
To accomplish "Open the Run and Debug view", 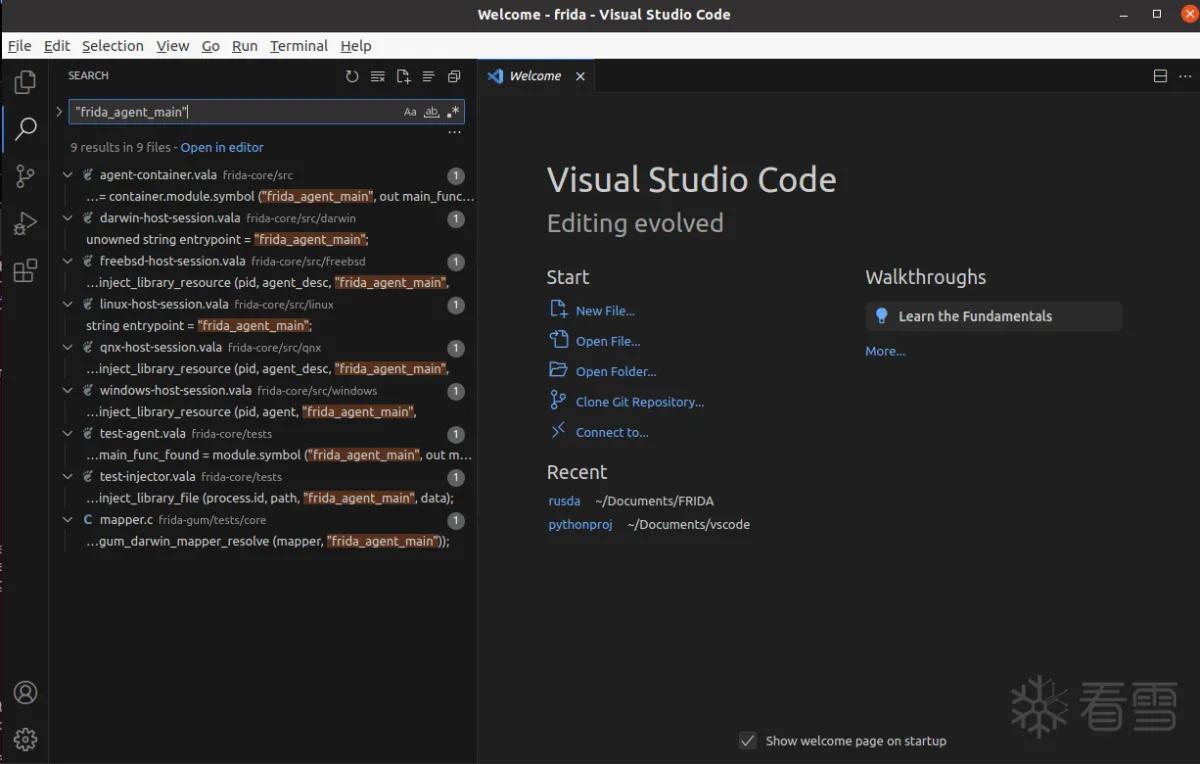I will click(x=26, y=224).
